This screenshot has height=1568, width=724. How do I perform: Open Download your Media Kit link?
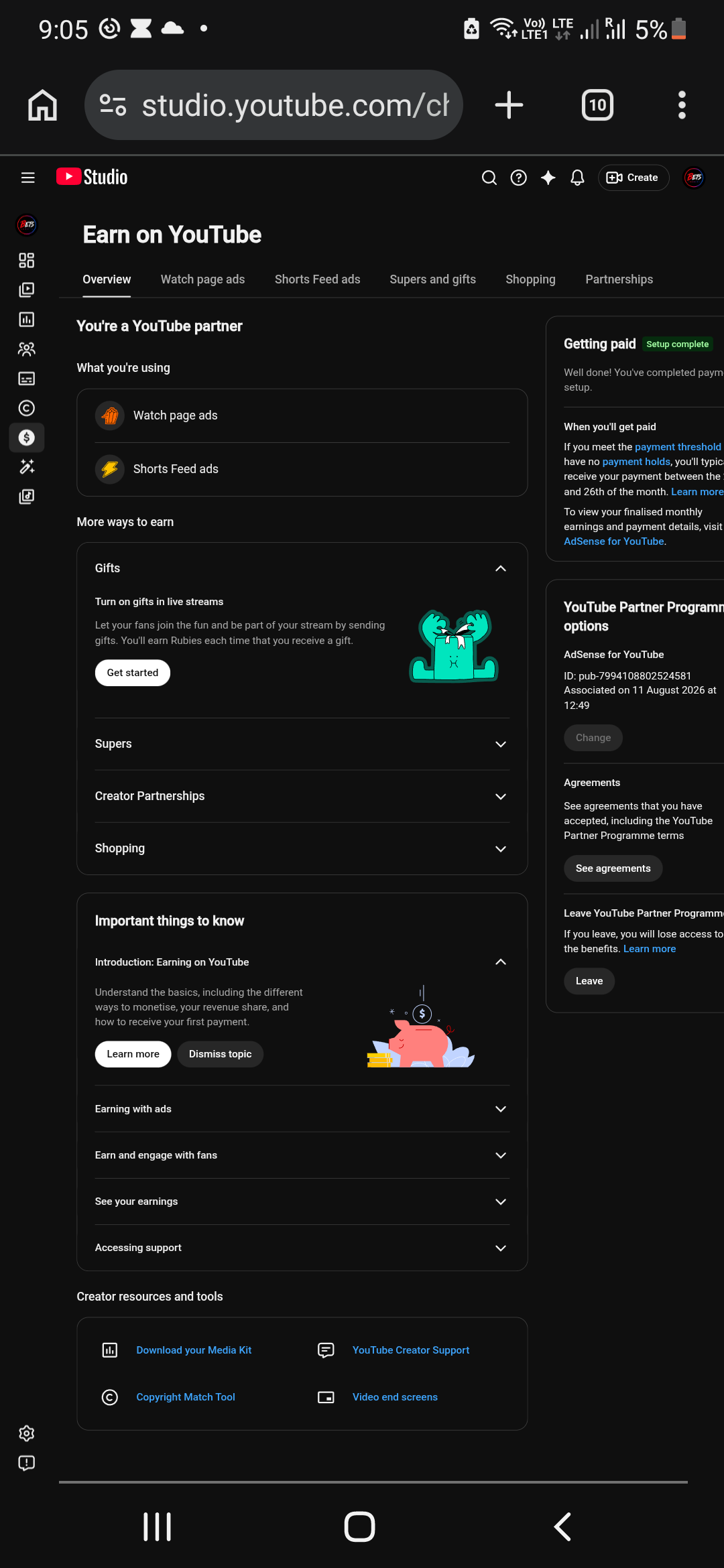click(194, 1350)
